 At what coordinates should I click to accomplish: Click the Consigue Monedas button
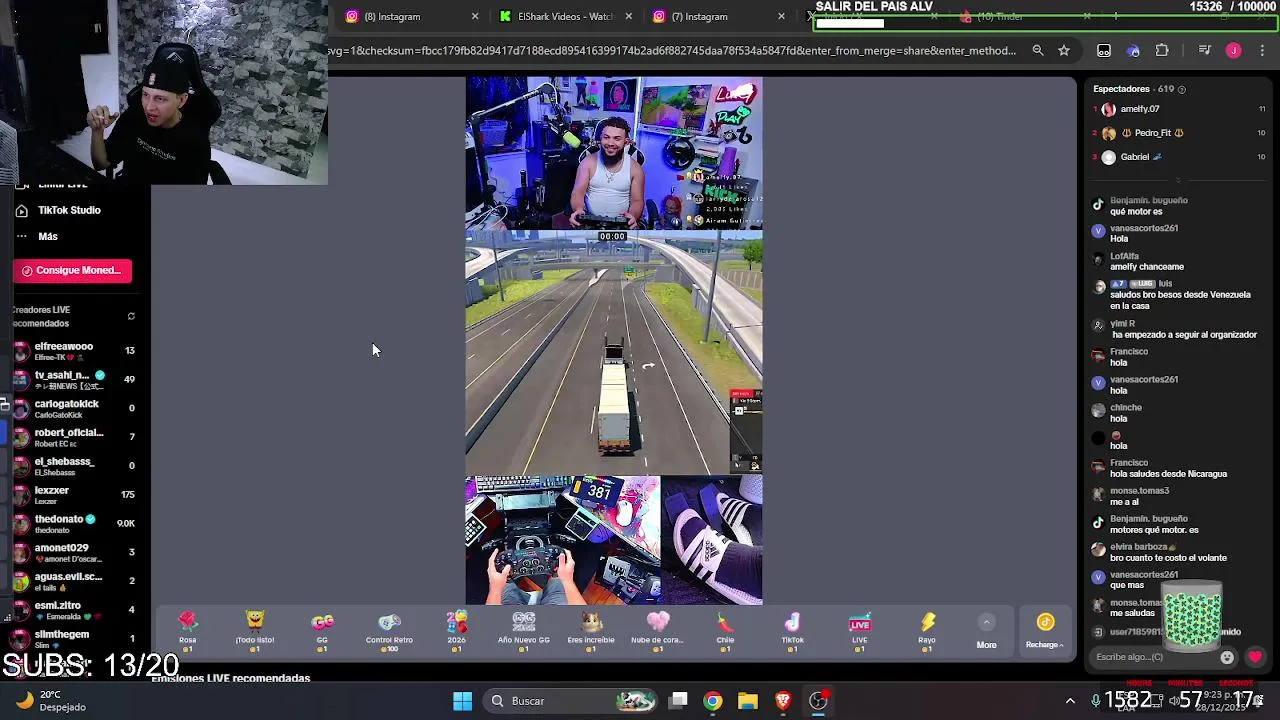point(72,270)
